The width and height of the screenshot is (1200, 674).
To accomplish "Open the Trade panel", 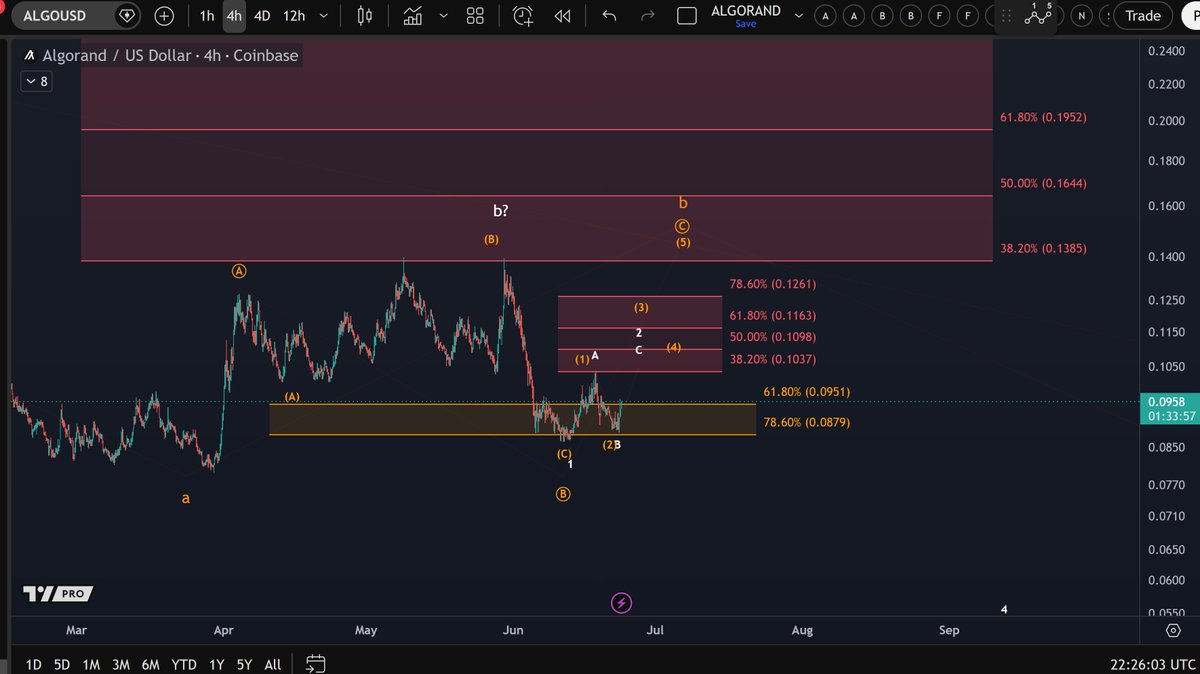I will coord(1143,16).
